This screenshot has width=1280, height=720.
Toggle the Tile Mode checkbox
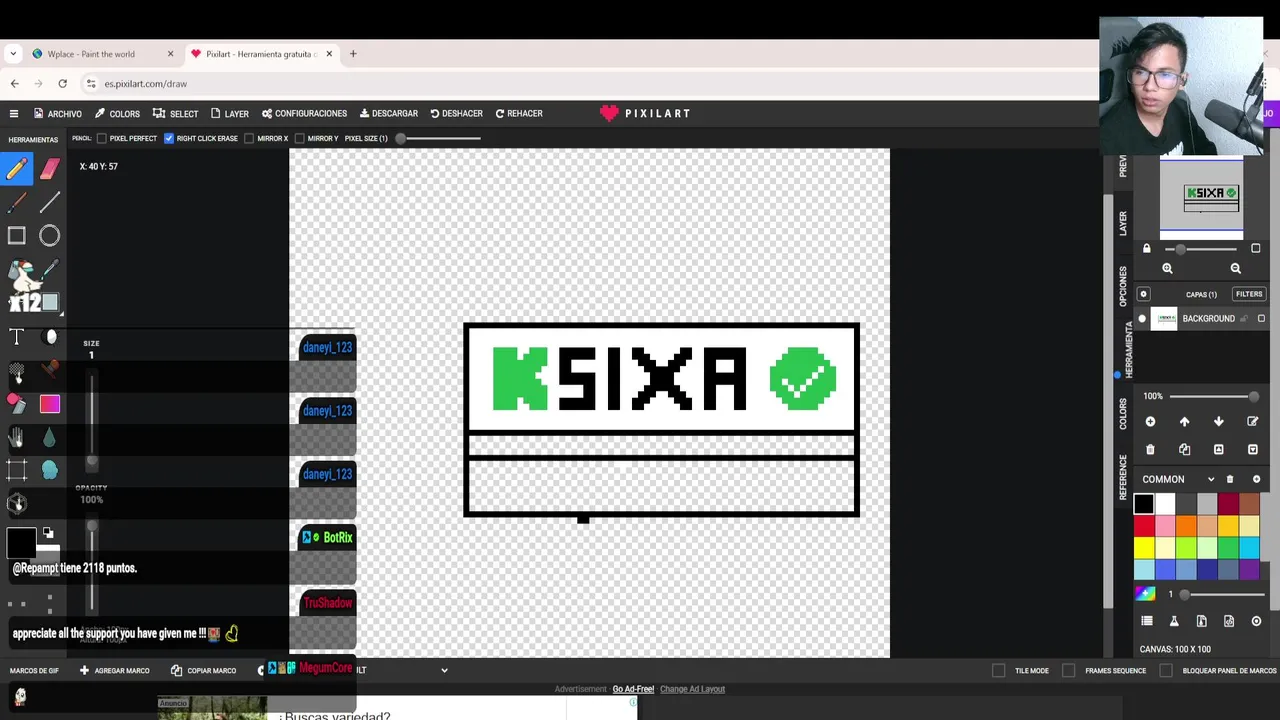coord(998,671)
